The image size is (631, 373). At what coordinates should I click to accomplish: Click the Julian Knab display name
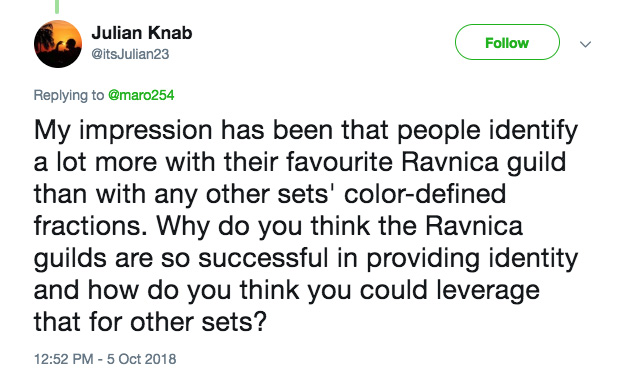tap(142, 33)
